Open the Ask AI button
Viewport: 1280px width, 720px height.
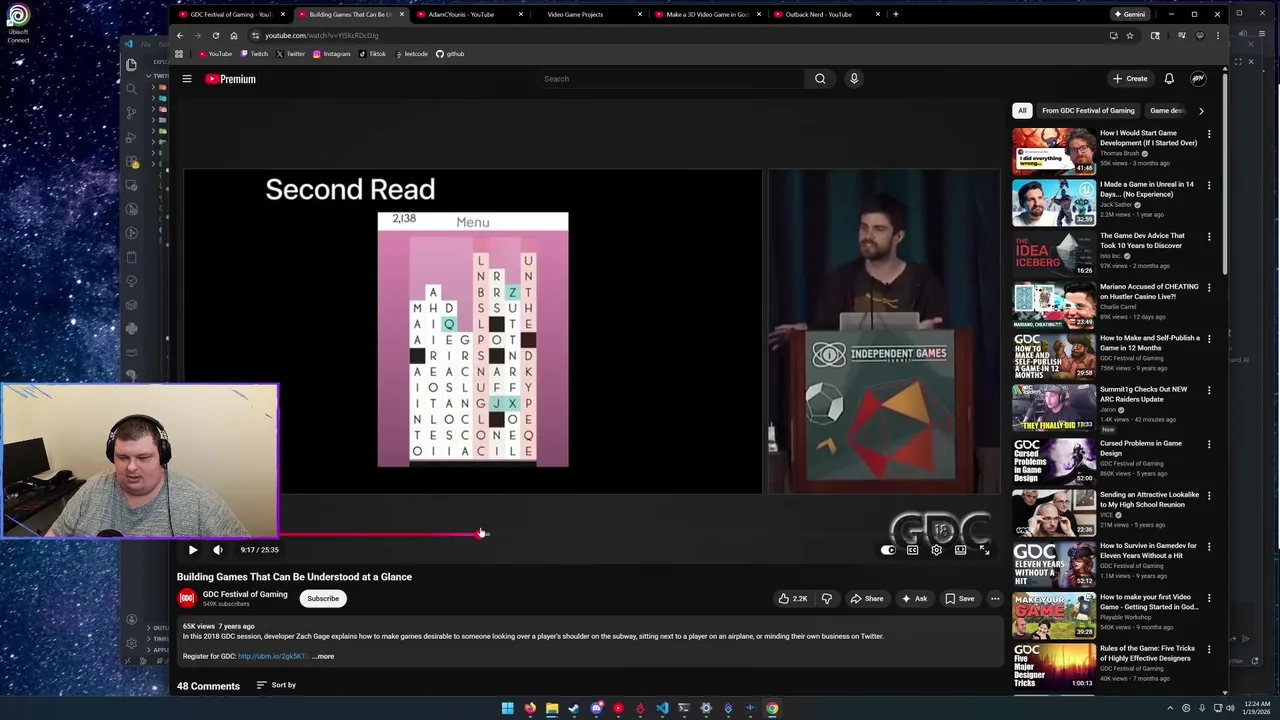(914, 599)
